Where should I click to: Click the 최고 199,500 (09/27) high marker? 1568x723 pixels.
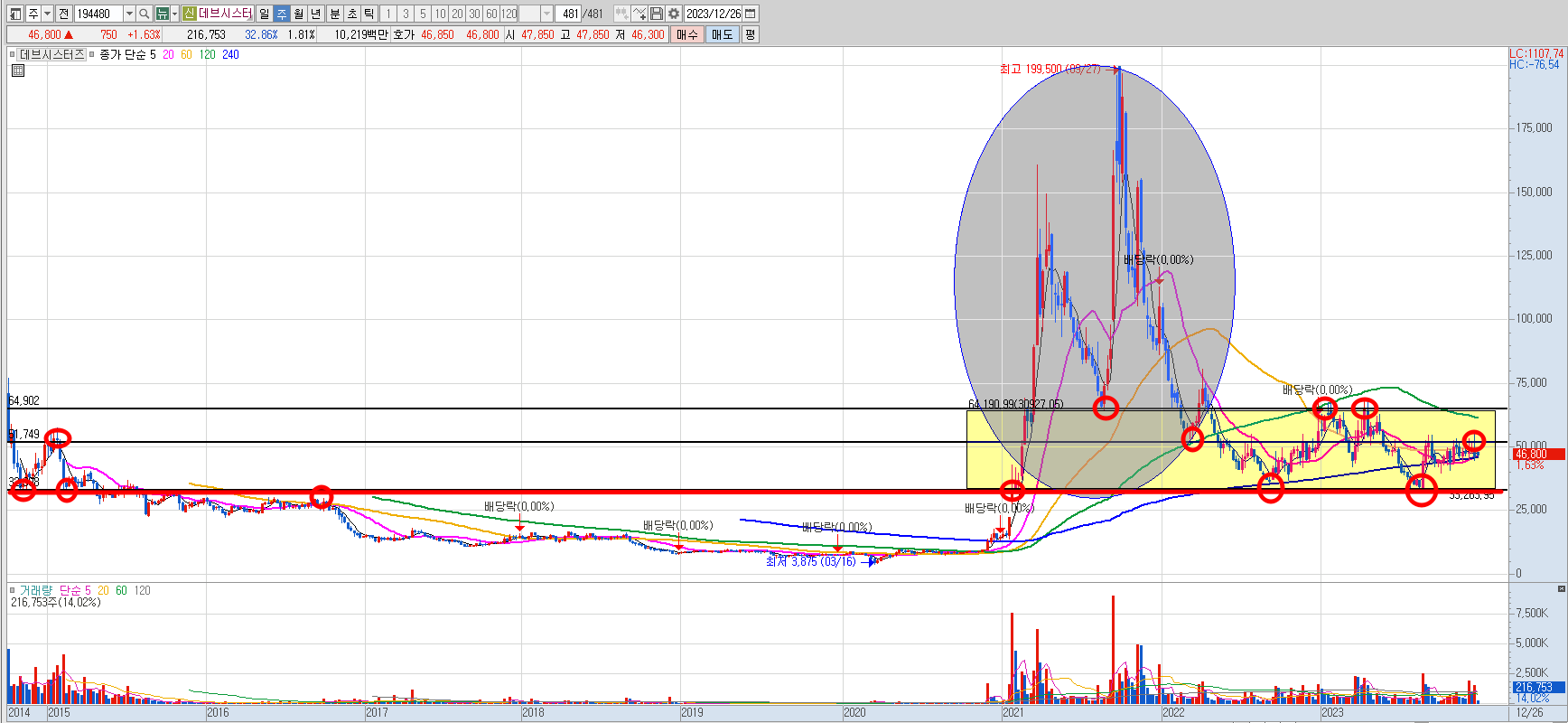point(1050,69)
